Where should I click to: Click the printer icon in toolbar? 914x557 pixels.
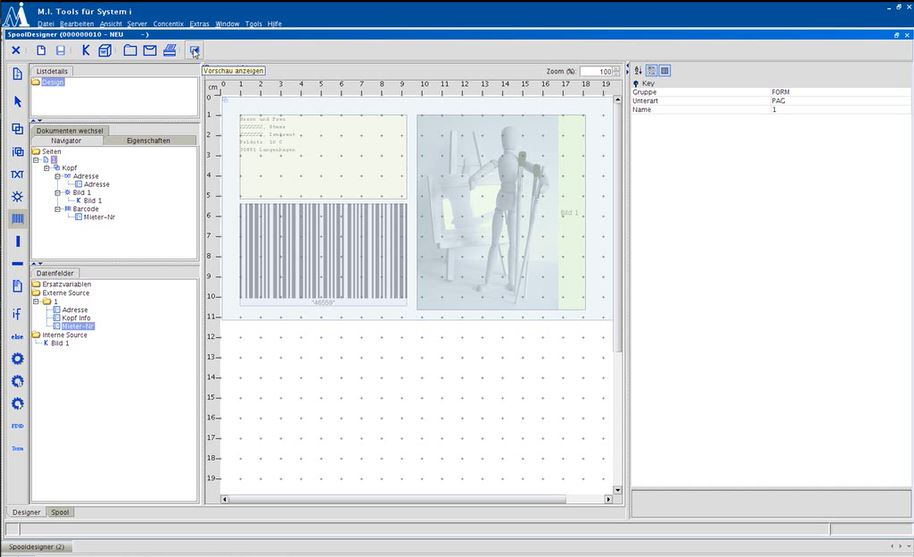[x=170, y=50]
